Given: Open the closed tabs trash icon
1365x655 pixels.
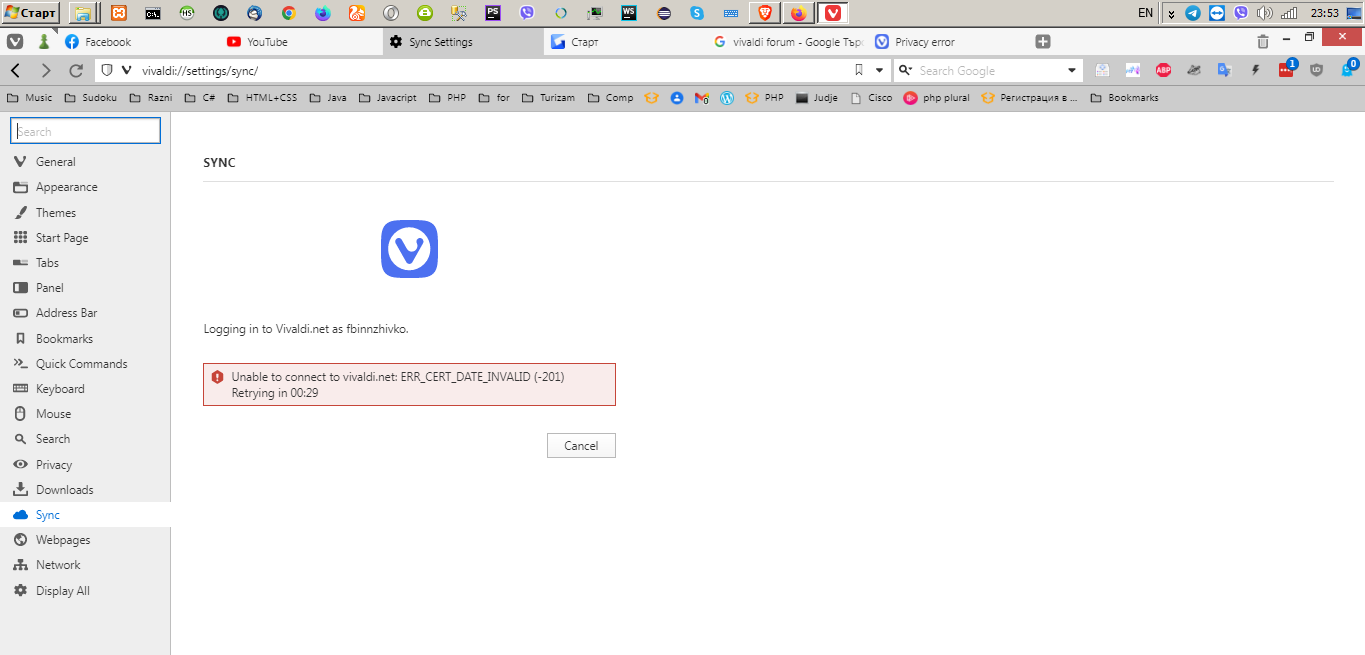Looking at the screenshot, I should [x=1263, y=42].
